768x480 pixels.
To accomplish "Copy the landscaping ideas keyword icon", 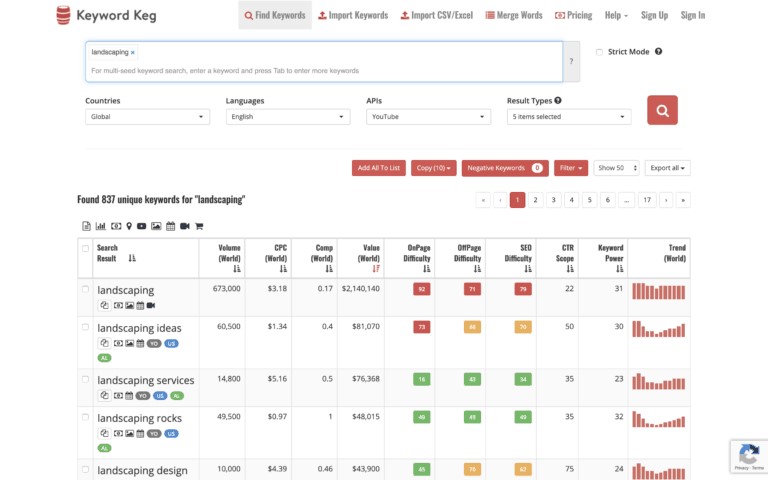I will 104,343.
